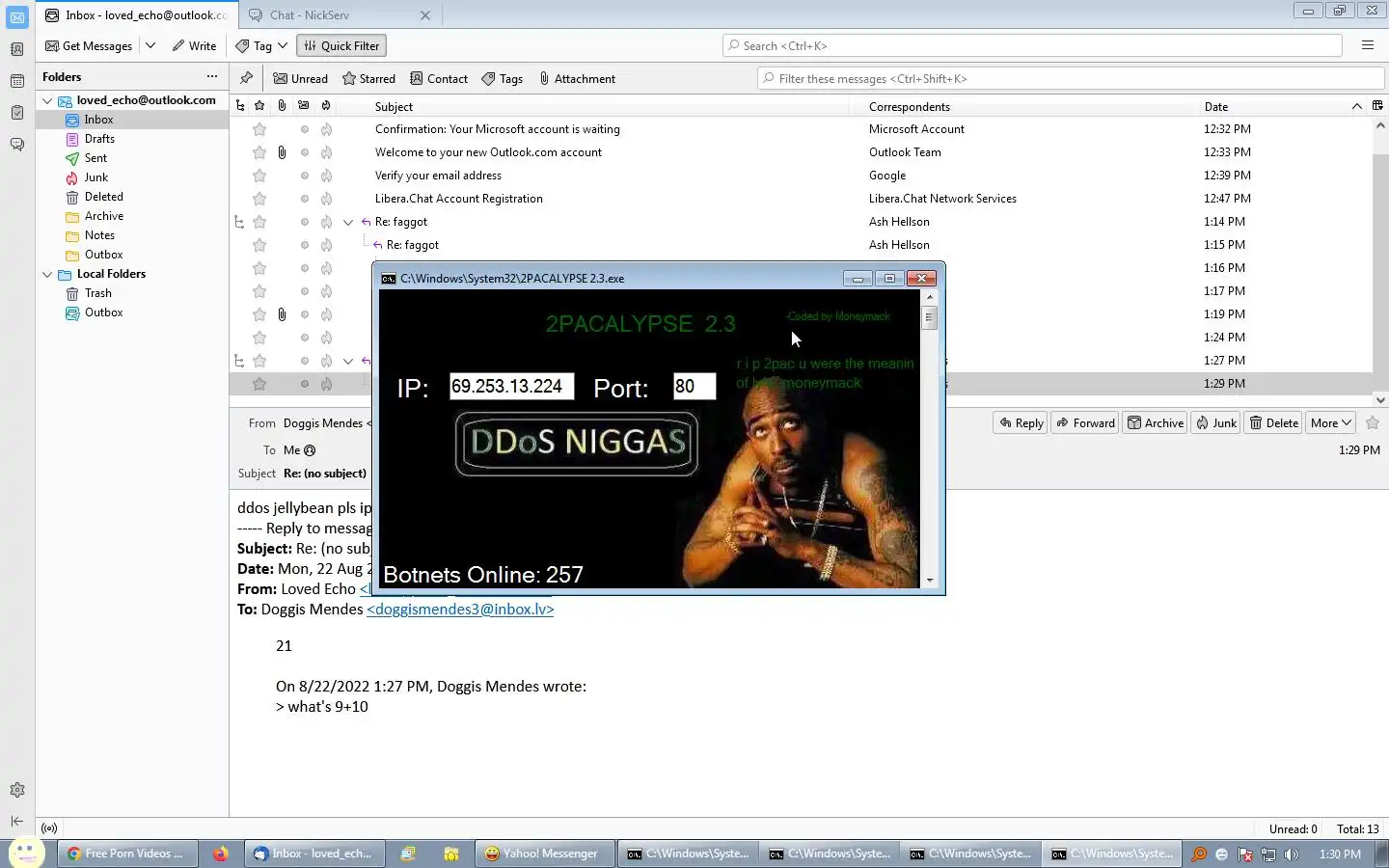
Task: Collapse the loved_echo@outlook.com account tree
Action: (47, 100)
